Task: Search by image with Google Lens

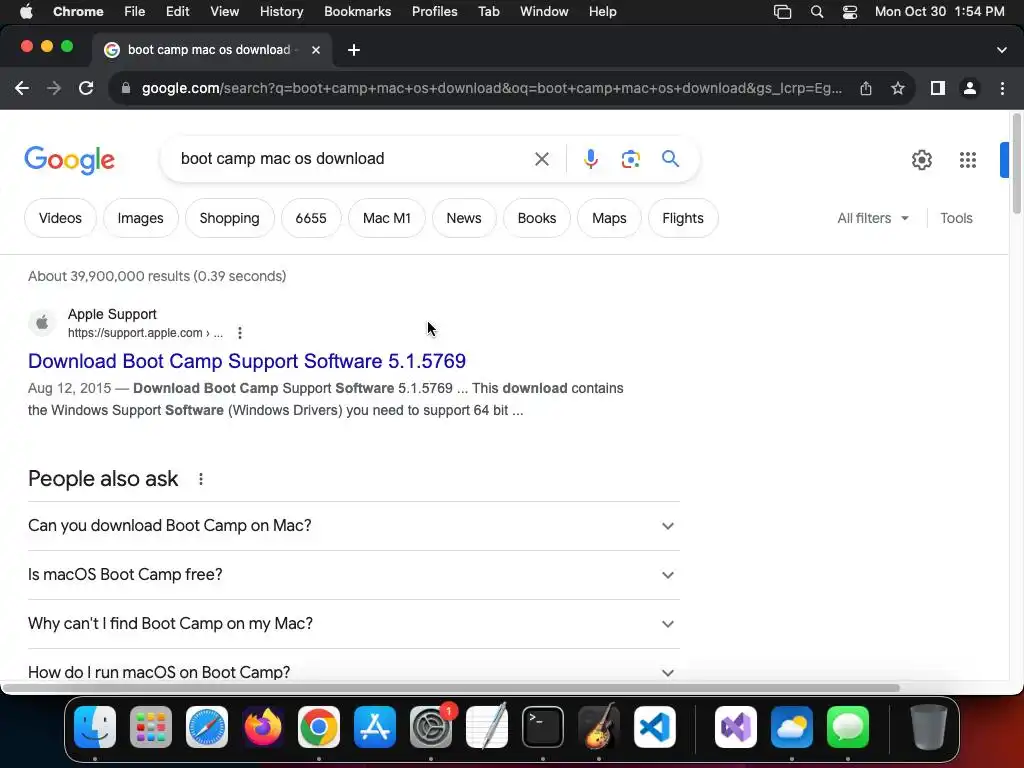Action: [x=630, y=159]
